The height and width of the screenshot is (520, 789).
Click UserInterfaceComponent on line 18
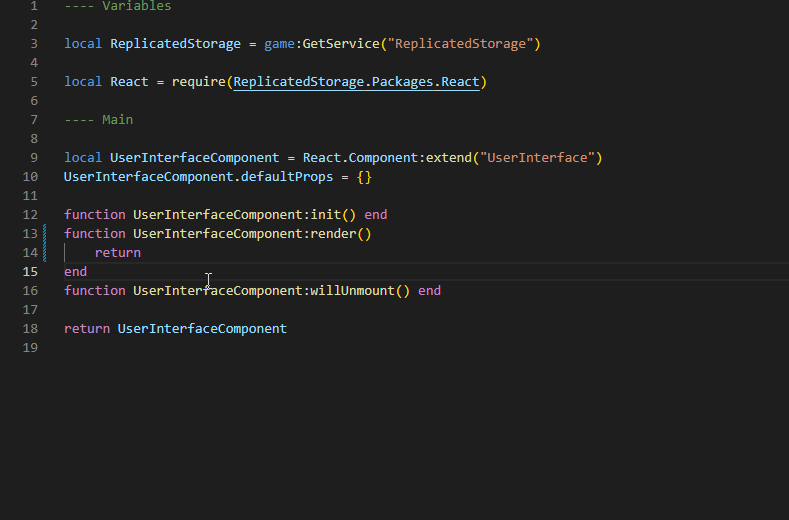pyautogui.click(x=202, y=329)
